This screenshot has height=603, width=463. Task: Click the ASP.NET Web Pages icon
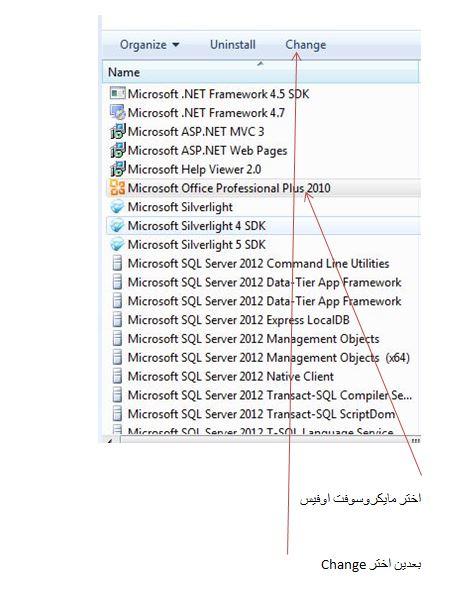tap(117, 150)
